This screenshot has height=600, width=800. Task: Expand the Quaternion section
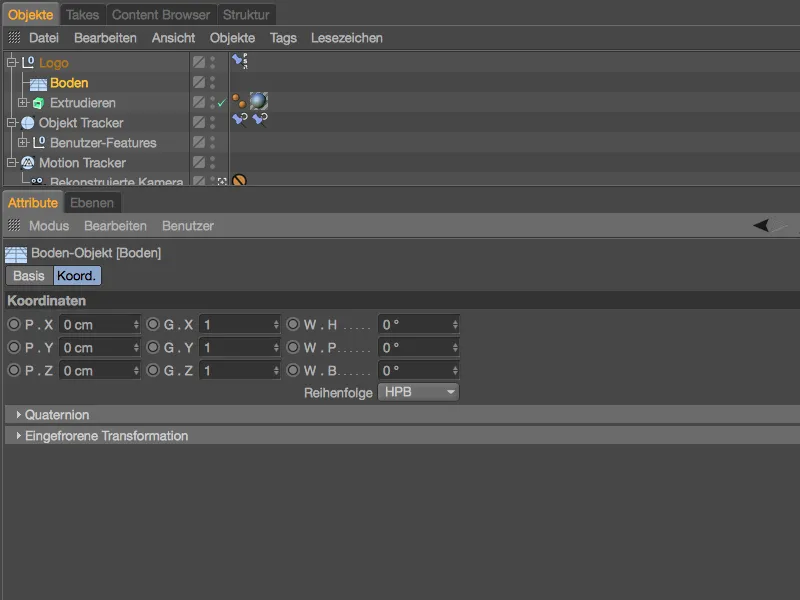coord(18,415)
